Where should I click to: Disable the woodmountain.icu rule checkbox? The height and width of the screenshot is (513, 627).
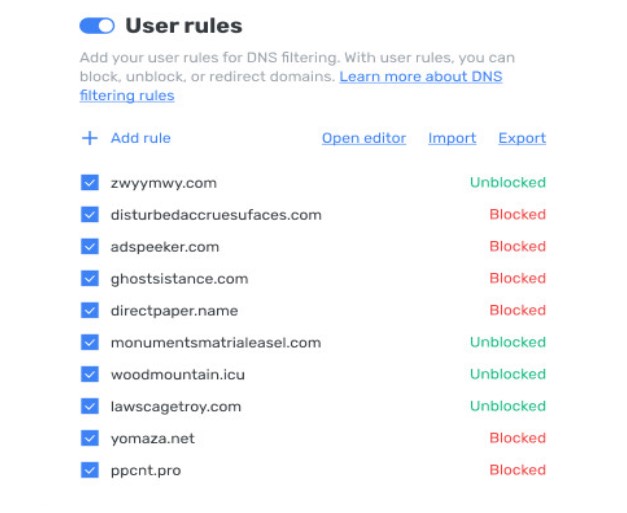[90, 374]
